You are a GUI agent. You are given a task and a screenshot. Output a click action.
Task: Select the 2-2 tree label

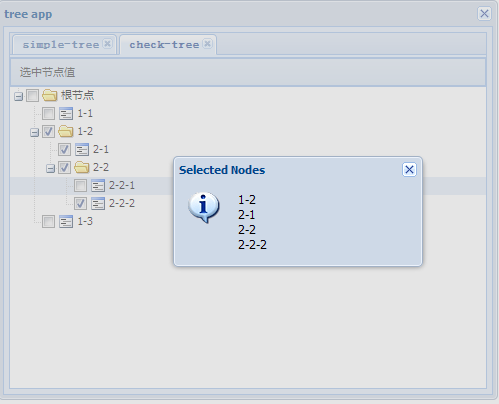tap(101, 167)
